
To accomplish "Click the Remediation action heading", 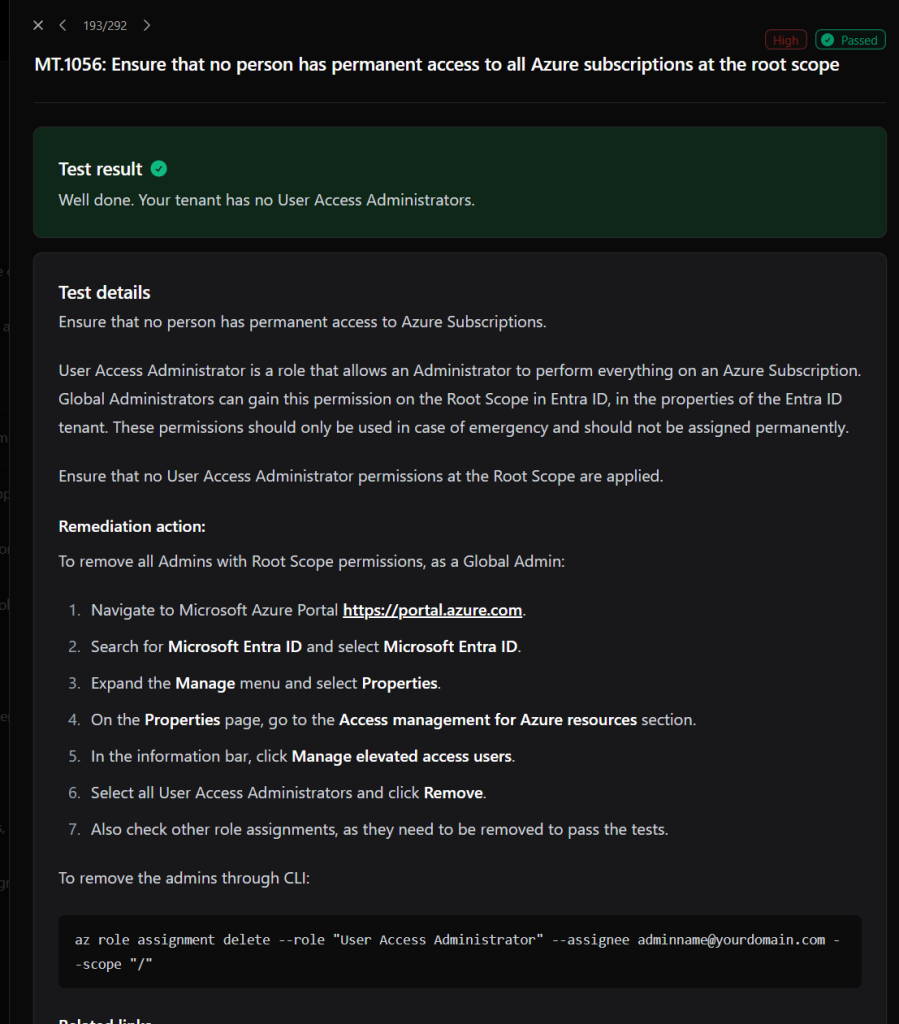I will 132,526.
